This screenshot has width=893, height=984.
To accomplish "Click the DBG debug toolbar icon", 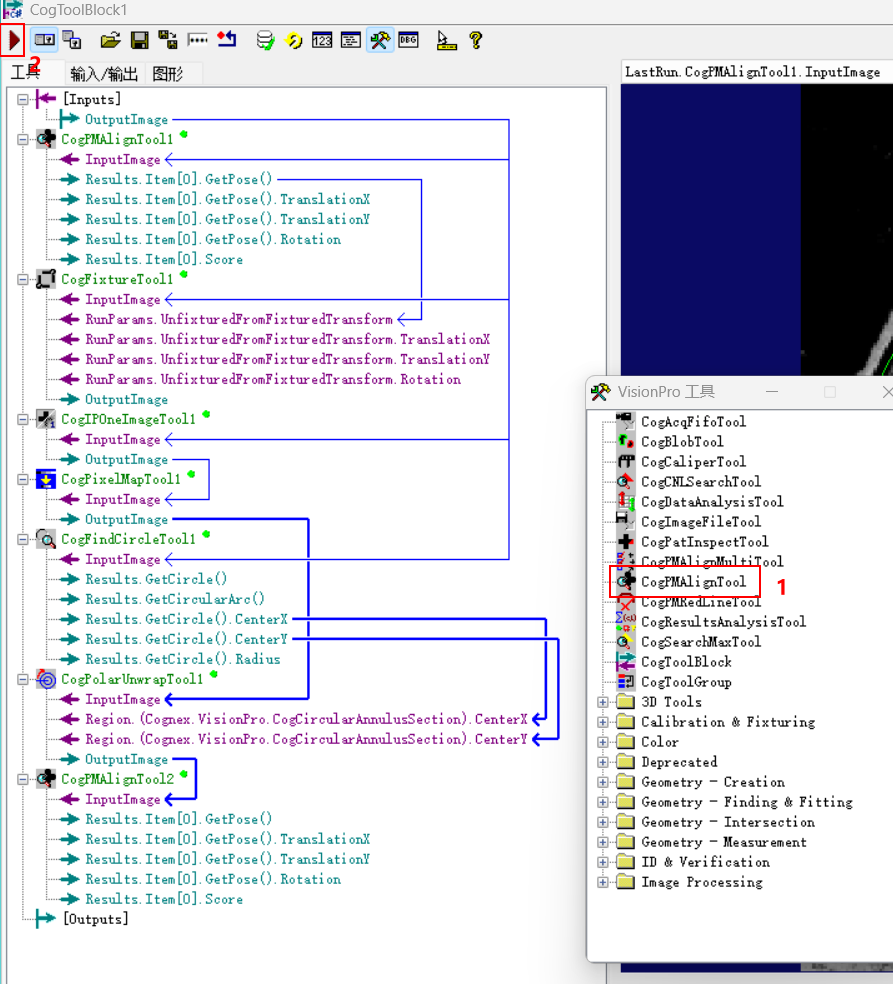I will (408, 40).
